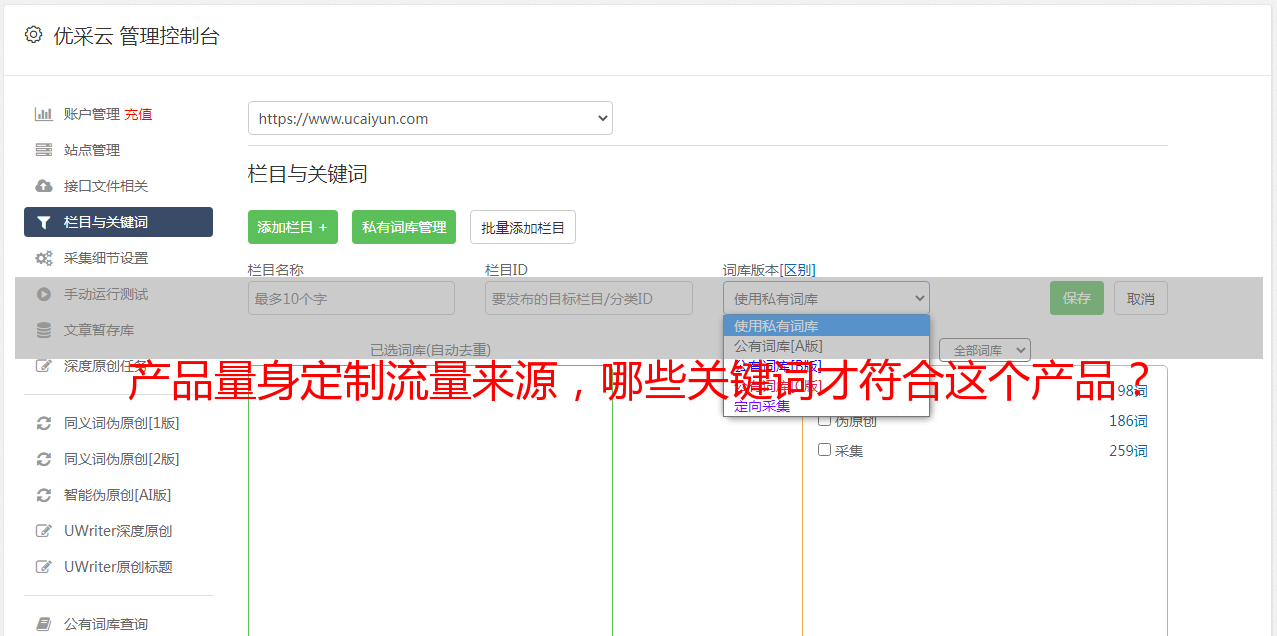
Task: Open UWriter深度原创 in the sidebar
Action: (118, 531)
